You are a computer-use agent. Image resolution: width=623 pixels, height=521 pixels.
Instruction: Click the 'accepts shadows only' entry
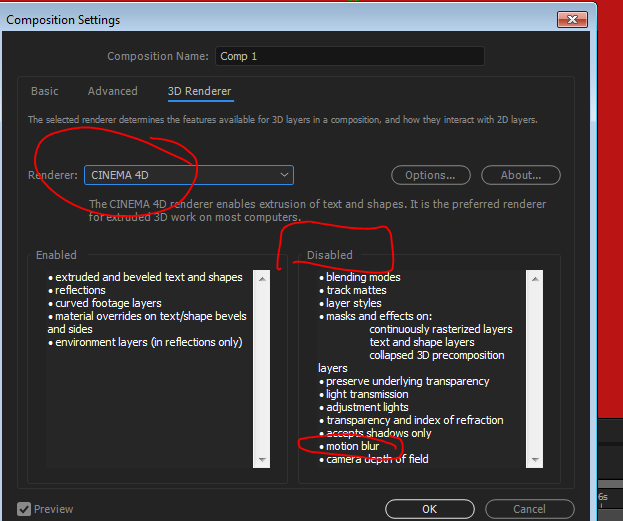pos(375,433)
